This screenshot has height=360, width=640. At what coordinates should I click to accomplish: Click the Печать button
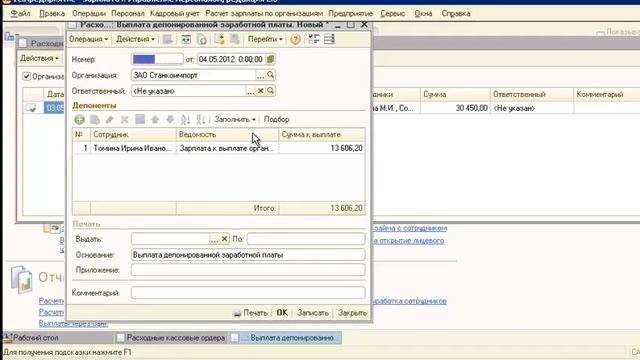250,313
